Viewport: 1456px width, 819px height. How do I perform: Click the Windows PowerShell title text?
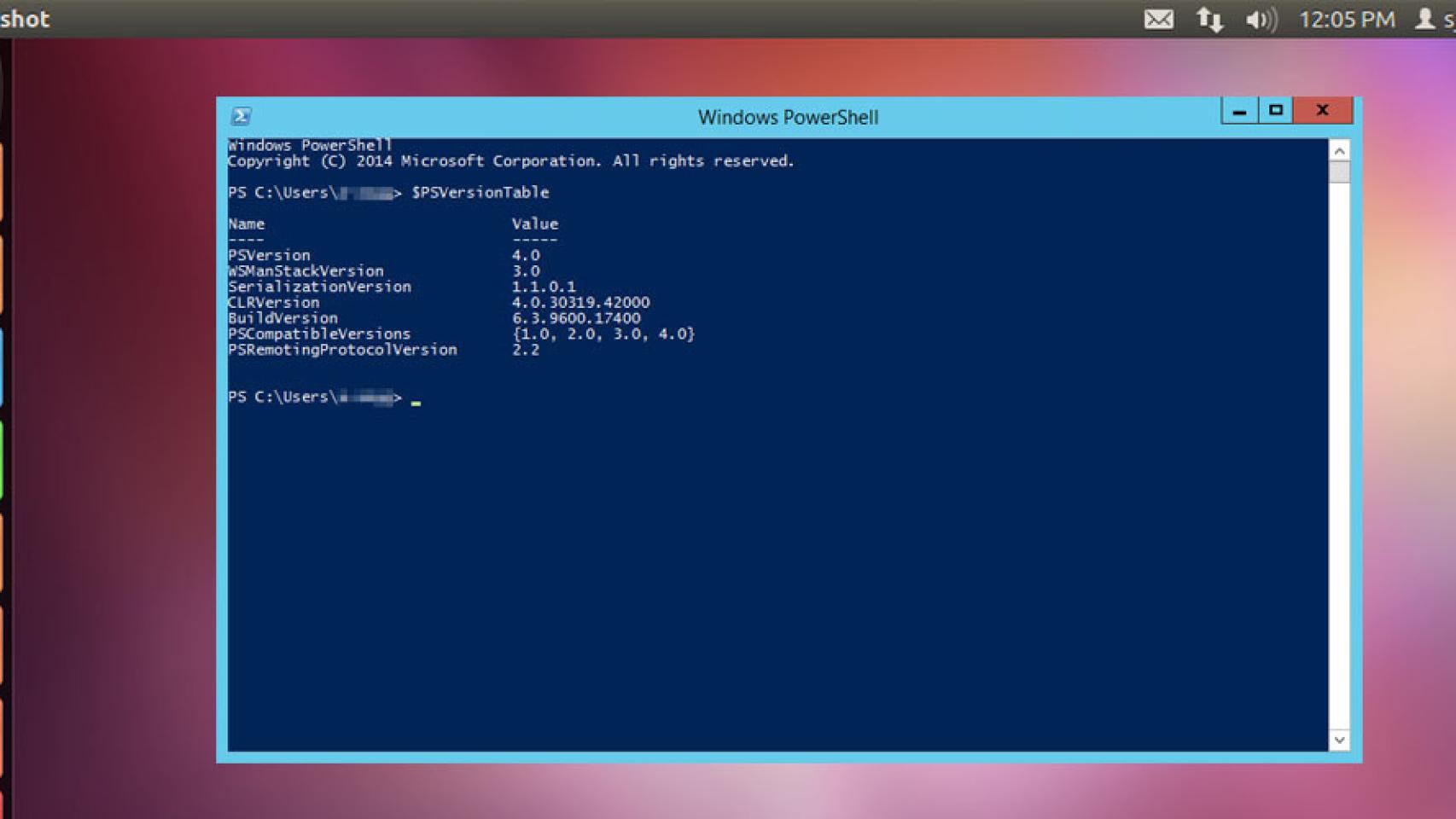(x=788, y=117)
